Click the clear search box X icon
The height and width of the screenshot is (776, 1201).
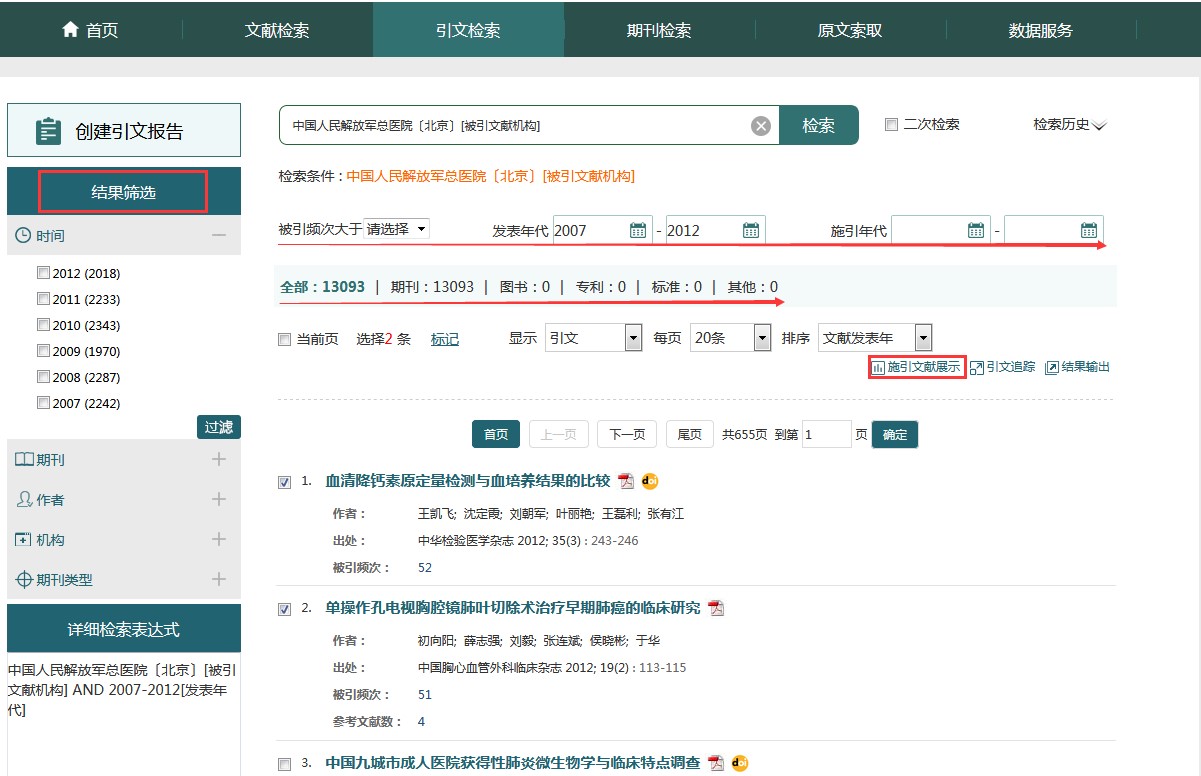pos(761,126)
